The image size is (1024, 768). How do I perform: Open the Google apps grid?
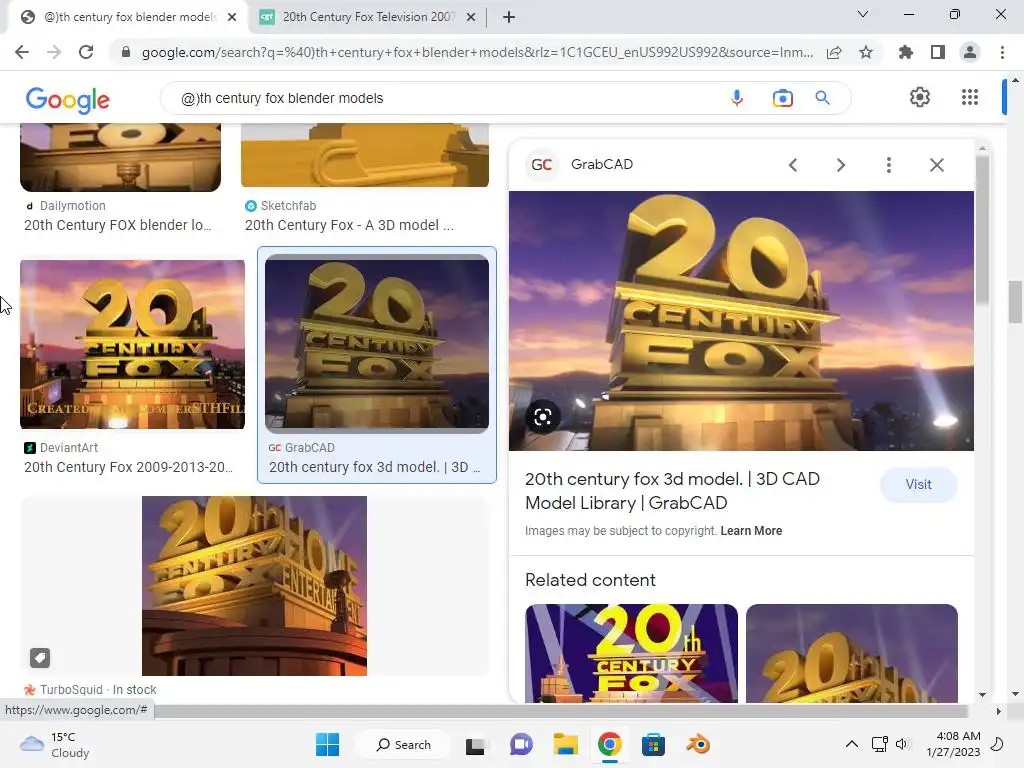tap(970, 97)
